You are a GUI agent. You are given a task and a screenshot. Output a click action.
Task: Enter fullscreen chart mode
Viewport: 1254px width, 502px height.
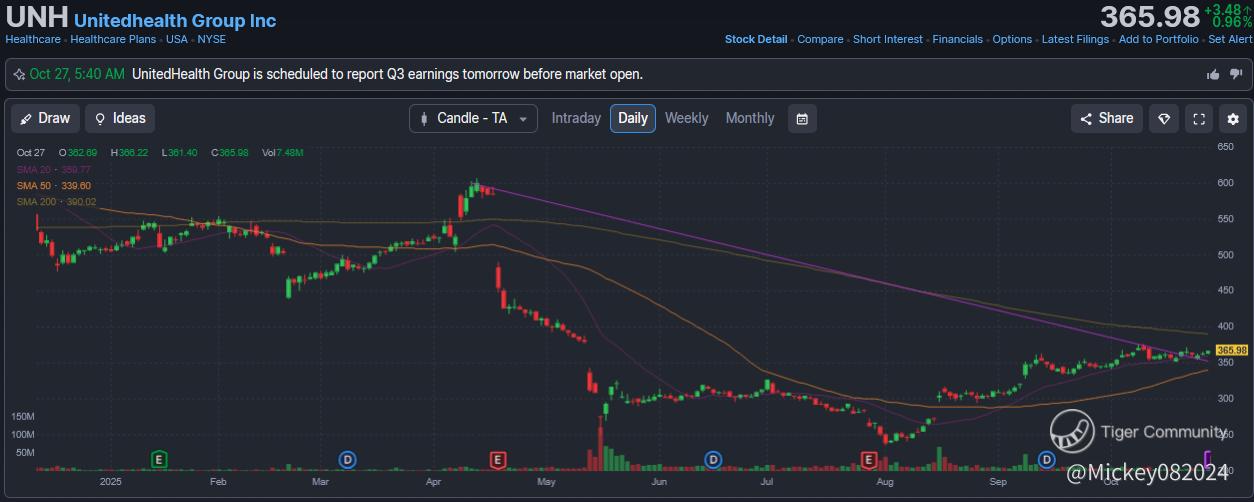[x=1199, y=118]
